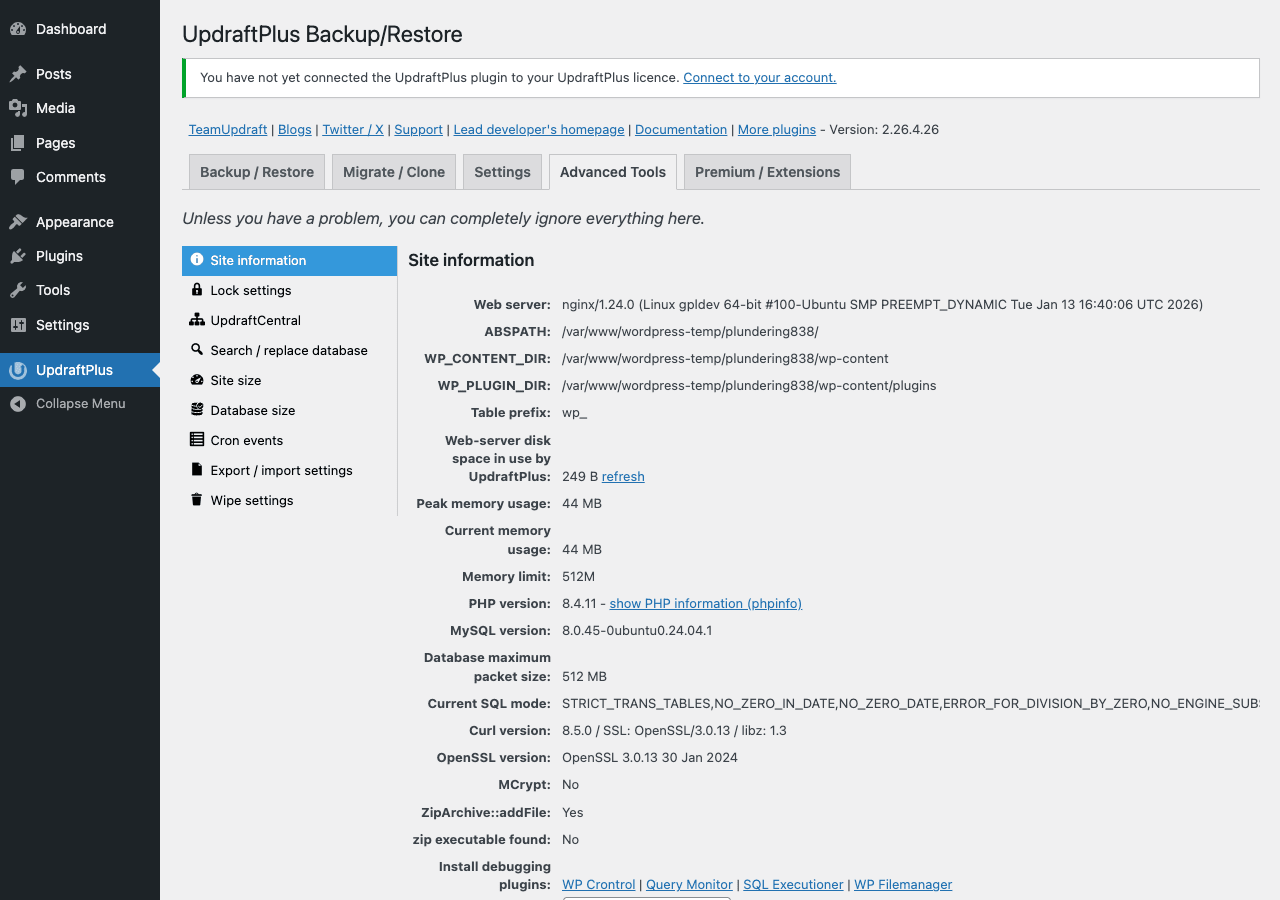
Task: Click the Search / replace magnifier icon
Action: point(197,350)
